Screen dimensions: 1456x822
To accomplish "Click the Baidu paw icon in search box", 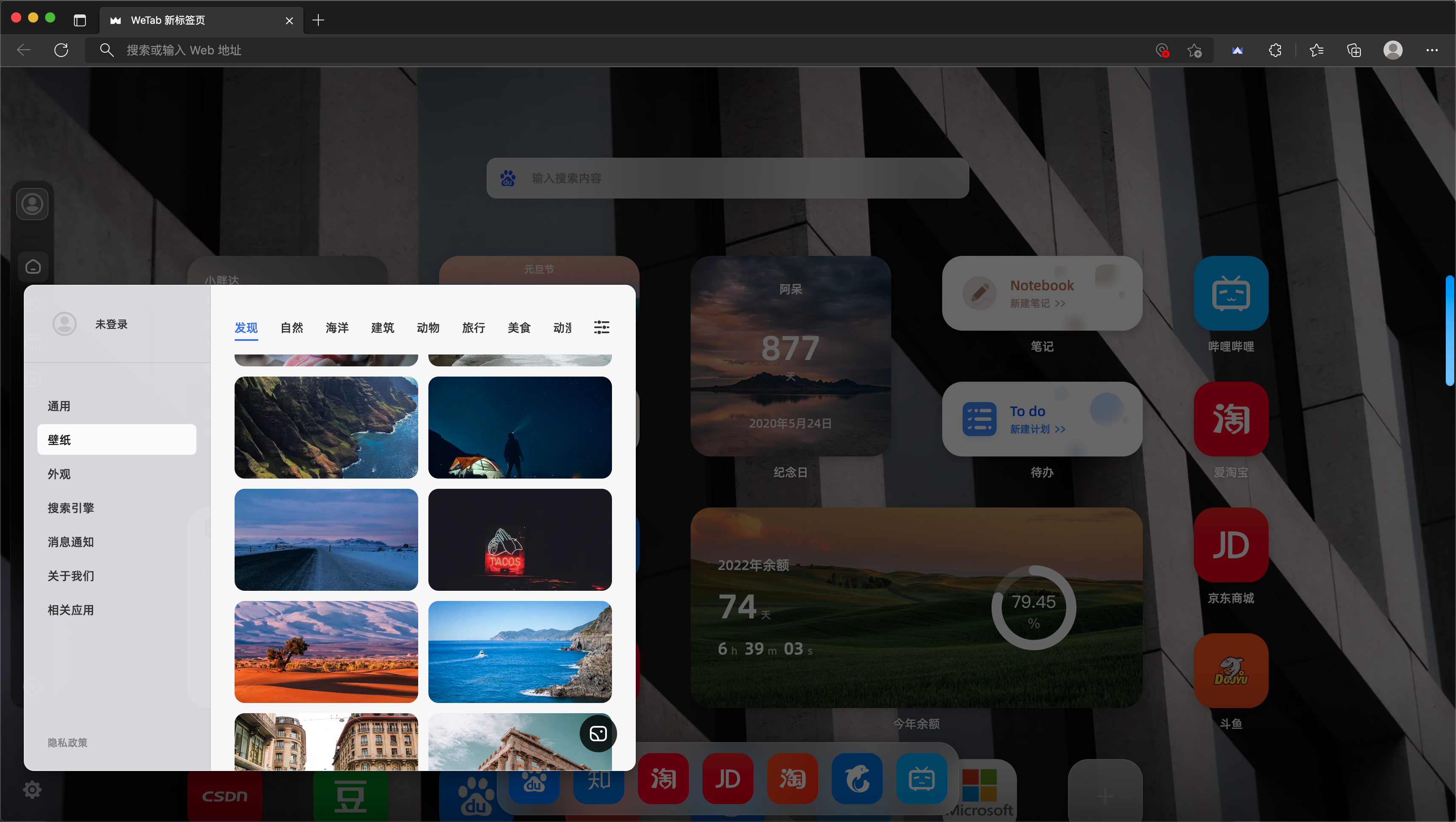I will pyautogui.click(x=507, y=178).
